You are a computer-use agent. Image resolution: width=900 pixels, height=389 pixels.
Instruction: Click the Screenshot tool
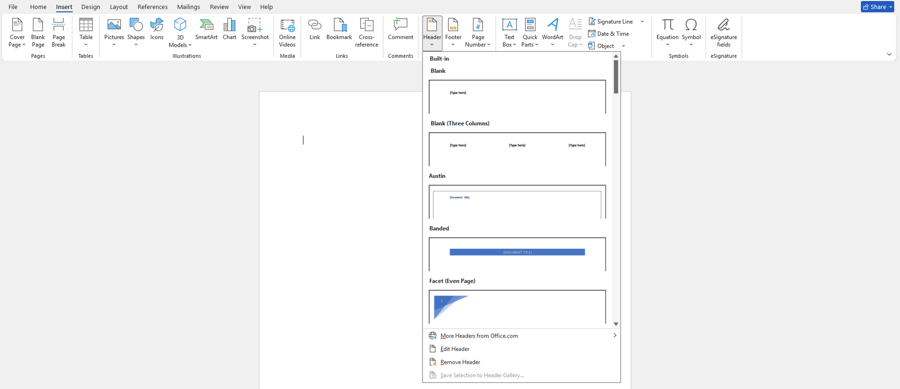coord(255,33)
